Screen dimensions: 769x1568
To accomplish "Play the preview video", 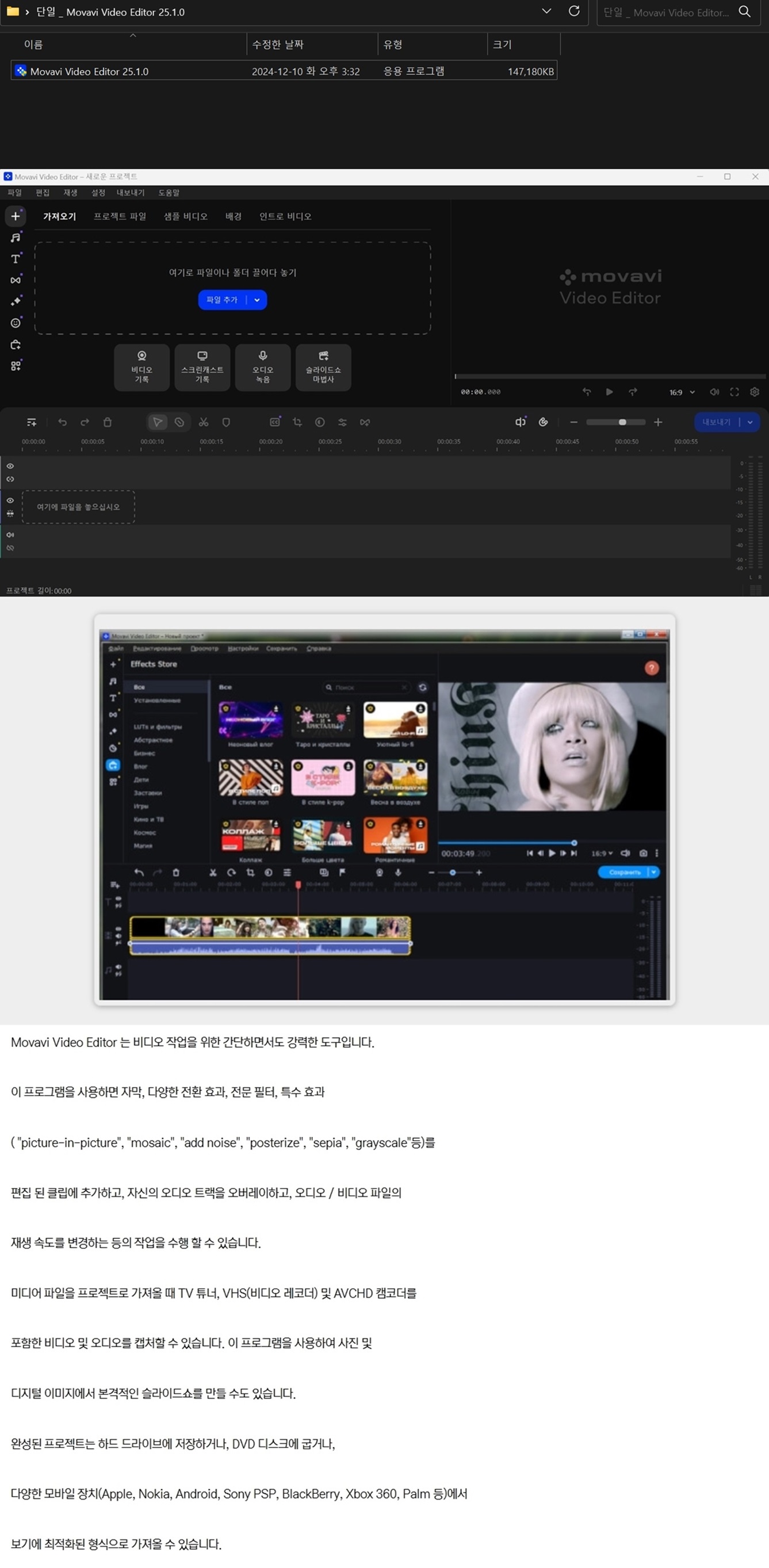I will click(x=610, y=392).
